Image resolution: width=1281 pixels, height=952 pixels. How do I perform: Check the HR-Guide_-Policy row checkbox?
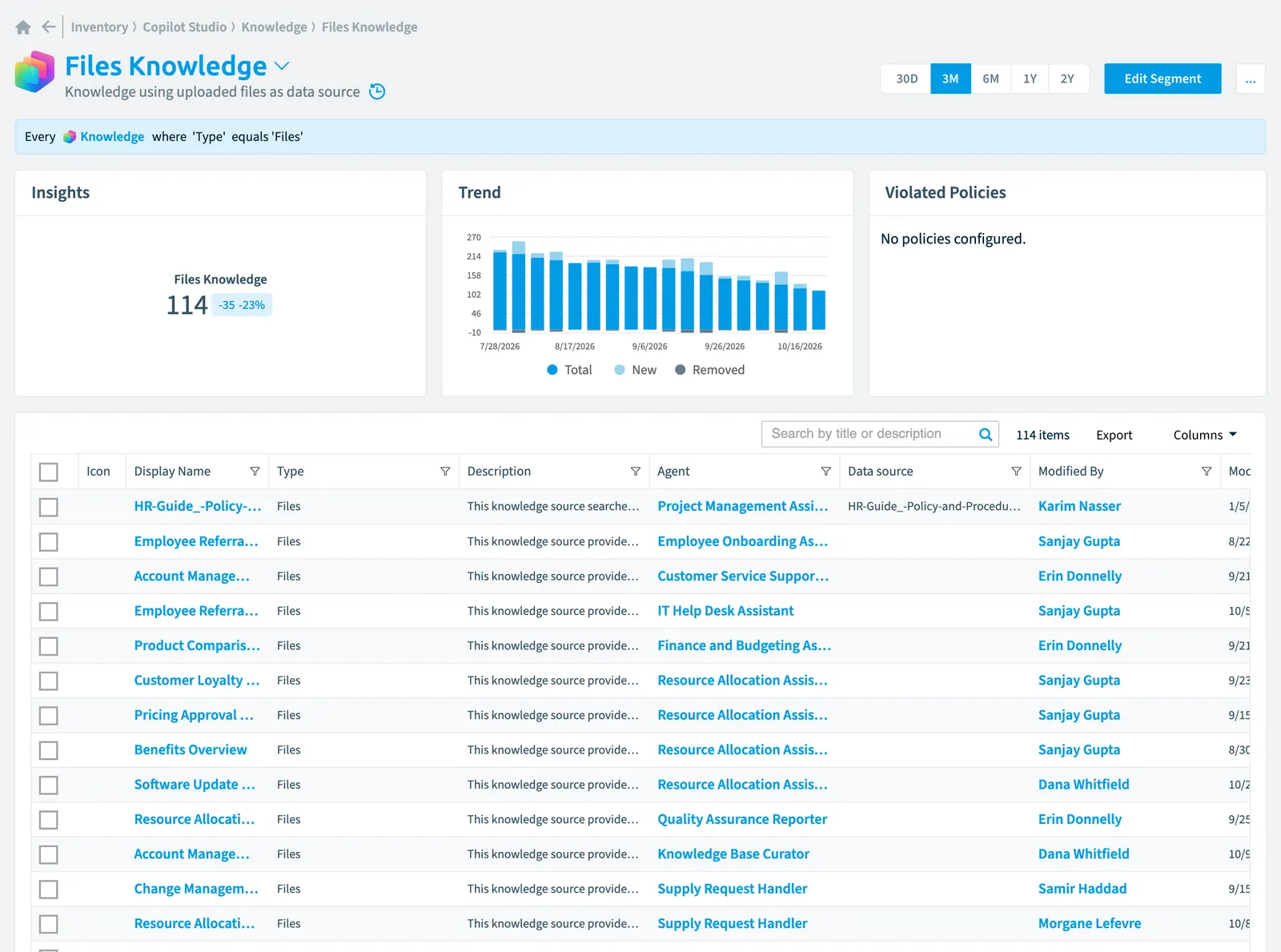point(49,507)
